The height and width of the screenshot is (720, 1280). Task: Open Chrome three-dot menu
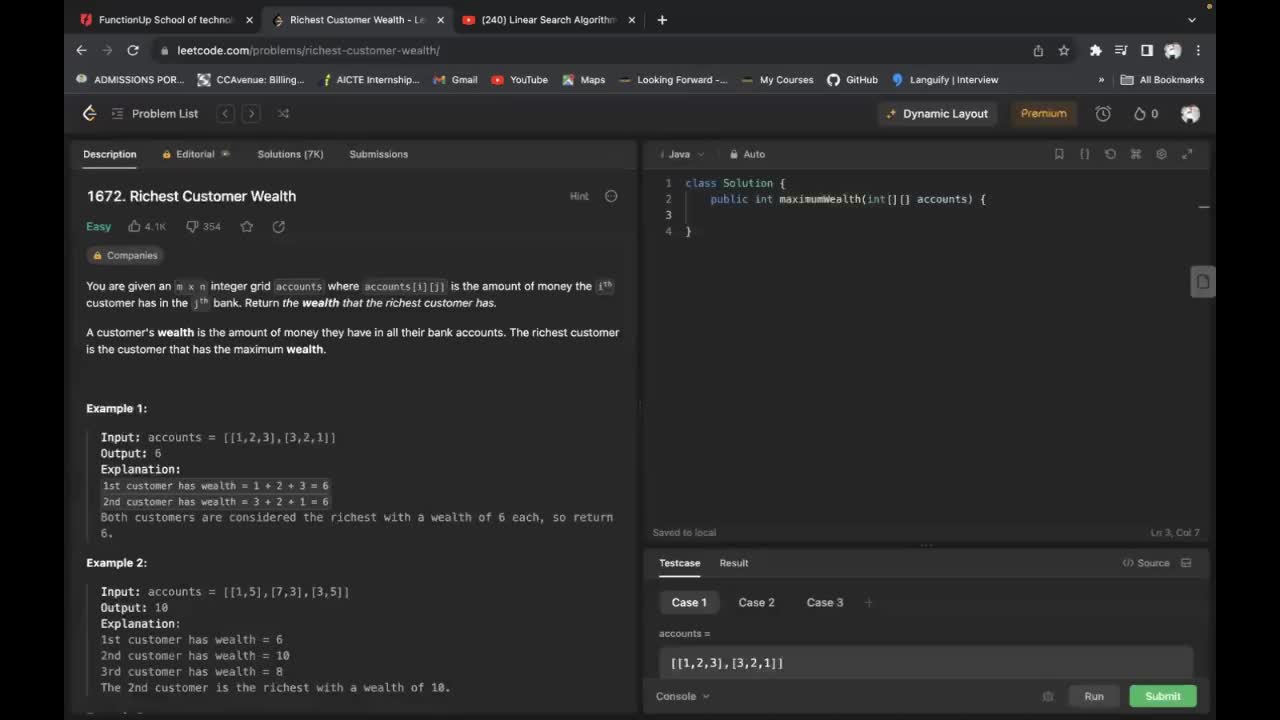[x=1198, y=50]
